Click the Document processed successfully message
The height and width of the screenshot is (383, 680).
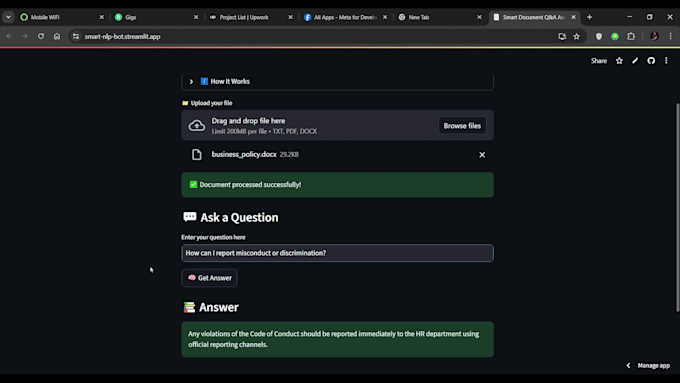(x=337, y=185)
